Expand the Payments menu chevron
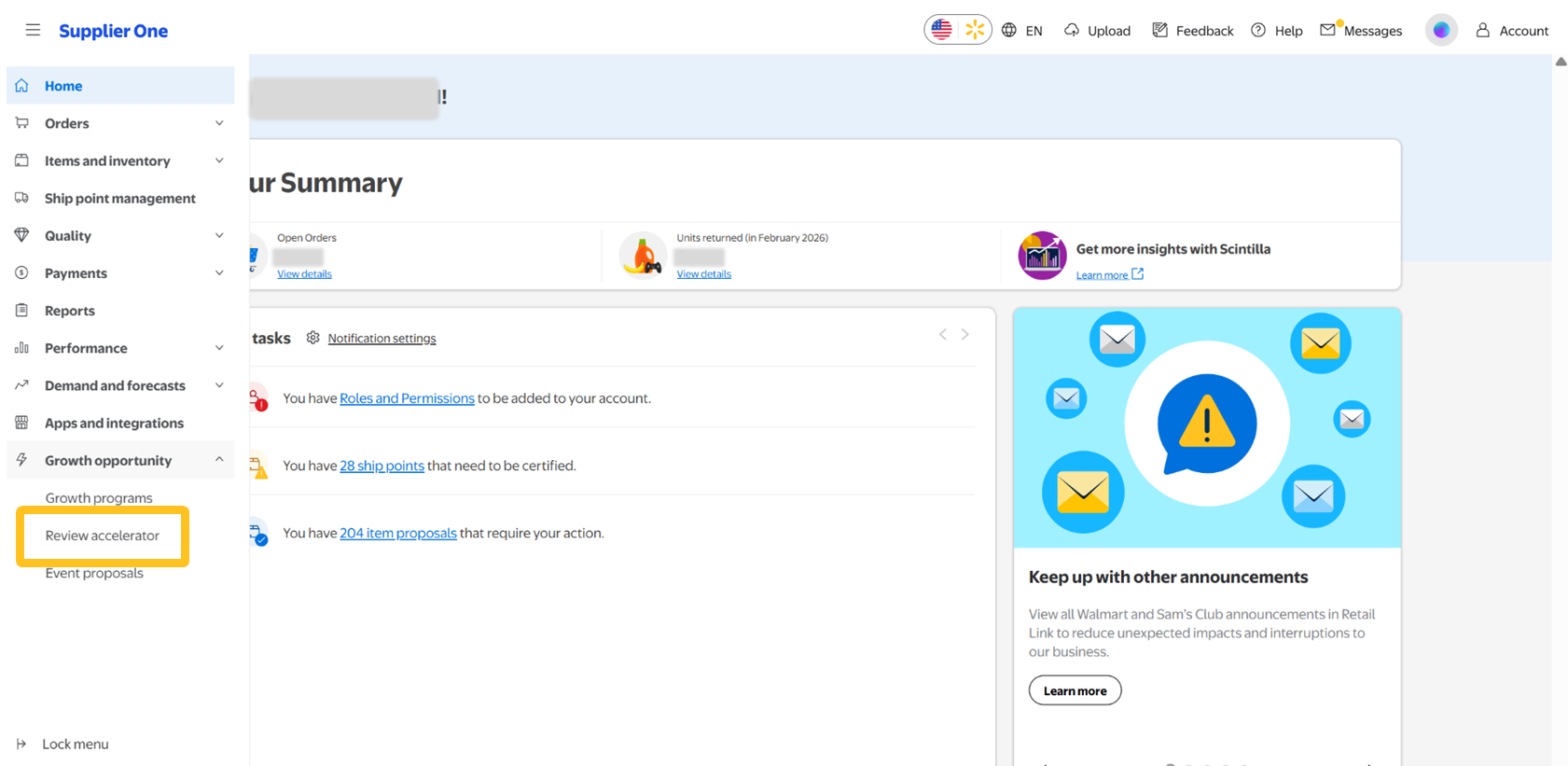The height and width of the screenshot is (766, 1568). point(219,272)
